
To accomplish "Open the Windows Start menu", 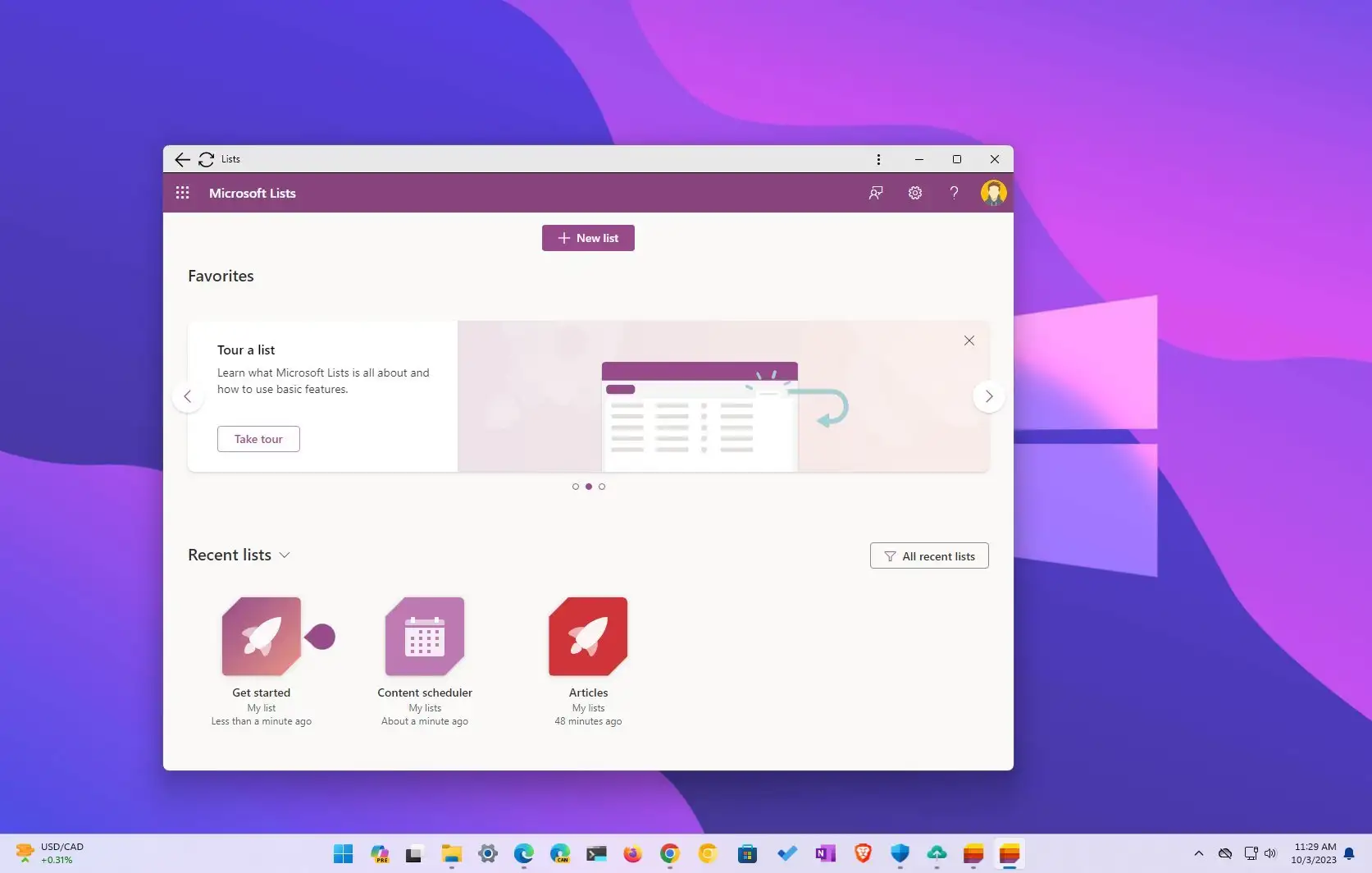I will [343, 854].
